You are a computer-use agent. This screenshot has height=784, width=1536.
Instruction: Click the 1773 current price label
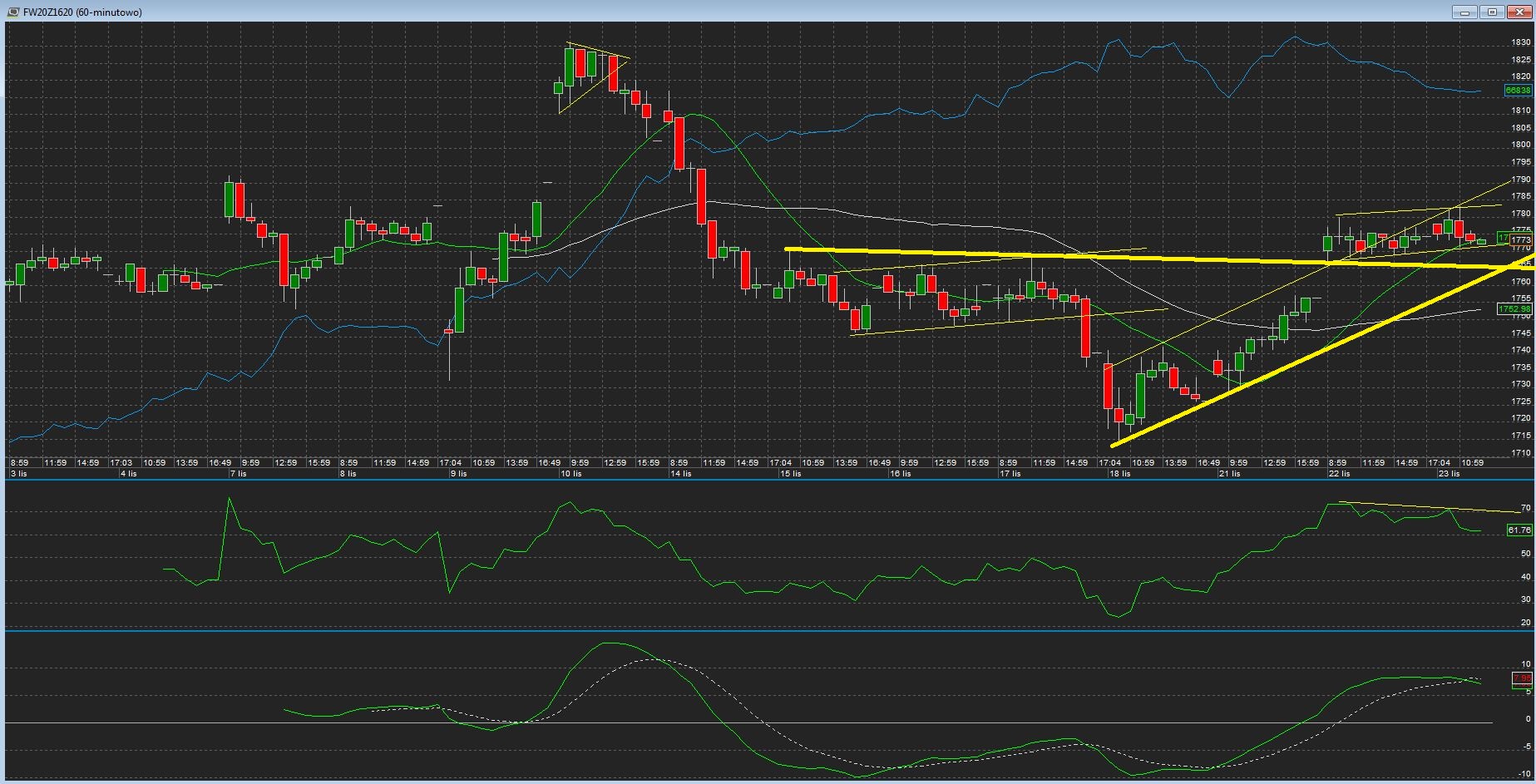coord(1521,239)
